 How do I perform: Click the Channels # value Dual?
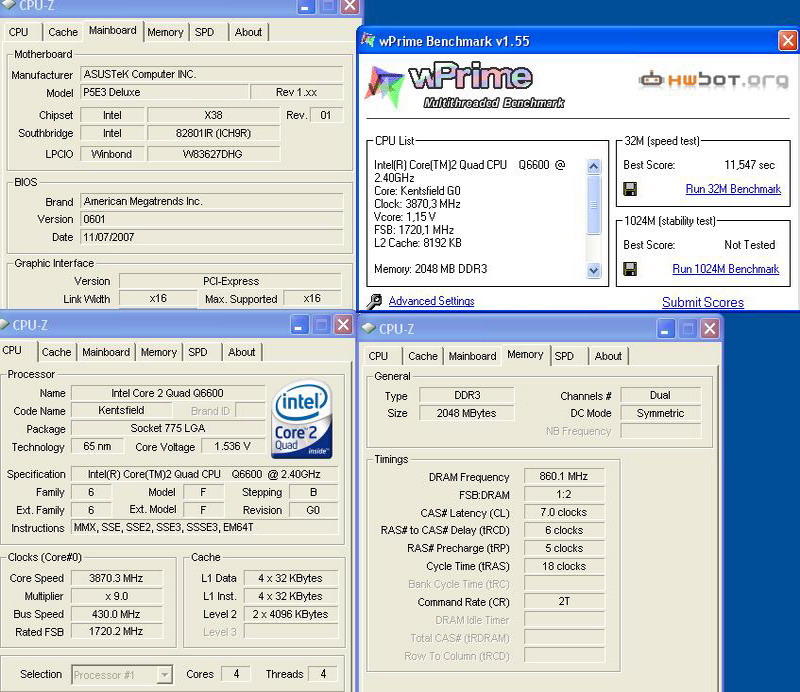pyautogui.click(x=660, y=396)
